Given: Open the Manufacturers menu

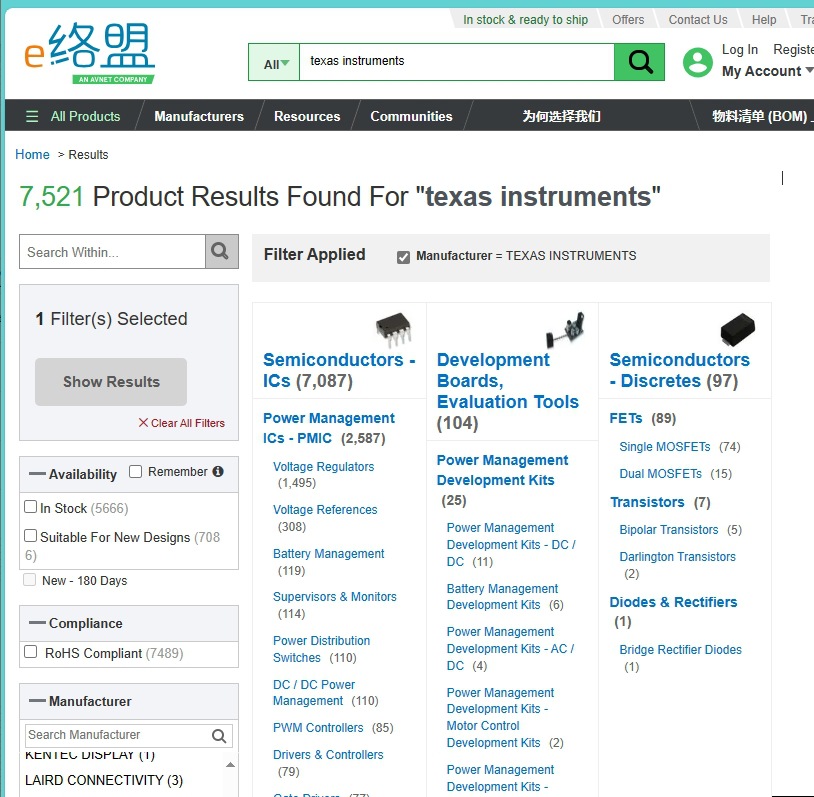Looking at the screenshot, I should pos(199,116).
